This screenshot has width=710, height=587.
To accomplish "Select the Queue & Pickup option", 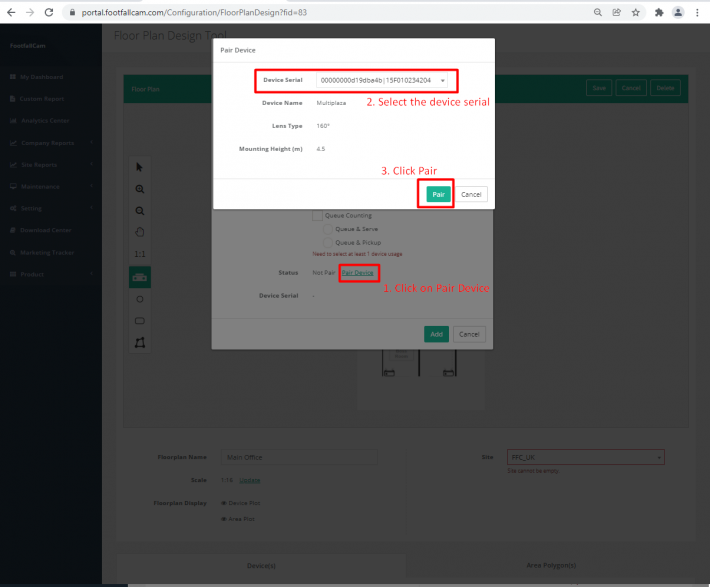I will pos(328,242).
